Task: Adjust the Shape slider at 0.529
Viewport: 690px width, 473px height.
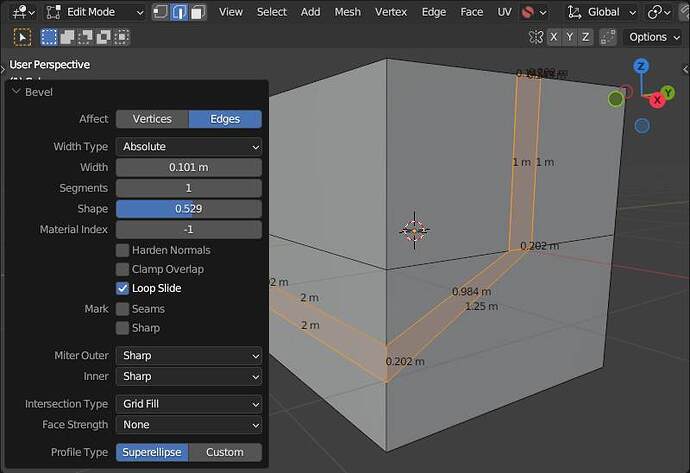Action: click(x=189, y=209)
